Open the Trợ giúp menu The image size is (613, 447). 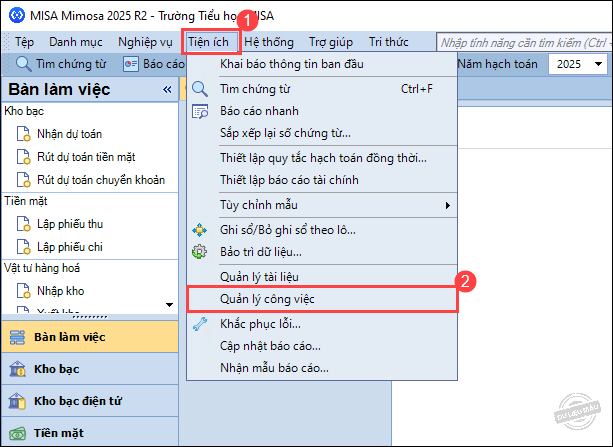tap(331, 42)
